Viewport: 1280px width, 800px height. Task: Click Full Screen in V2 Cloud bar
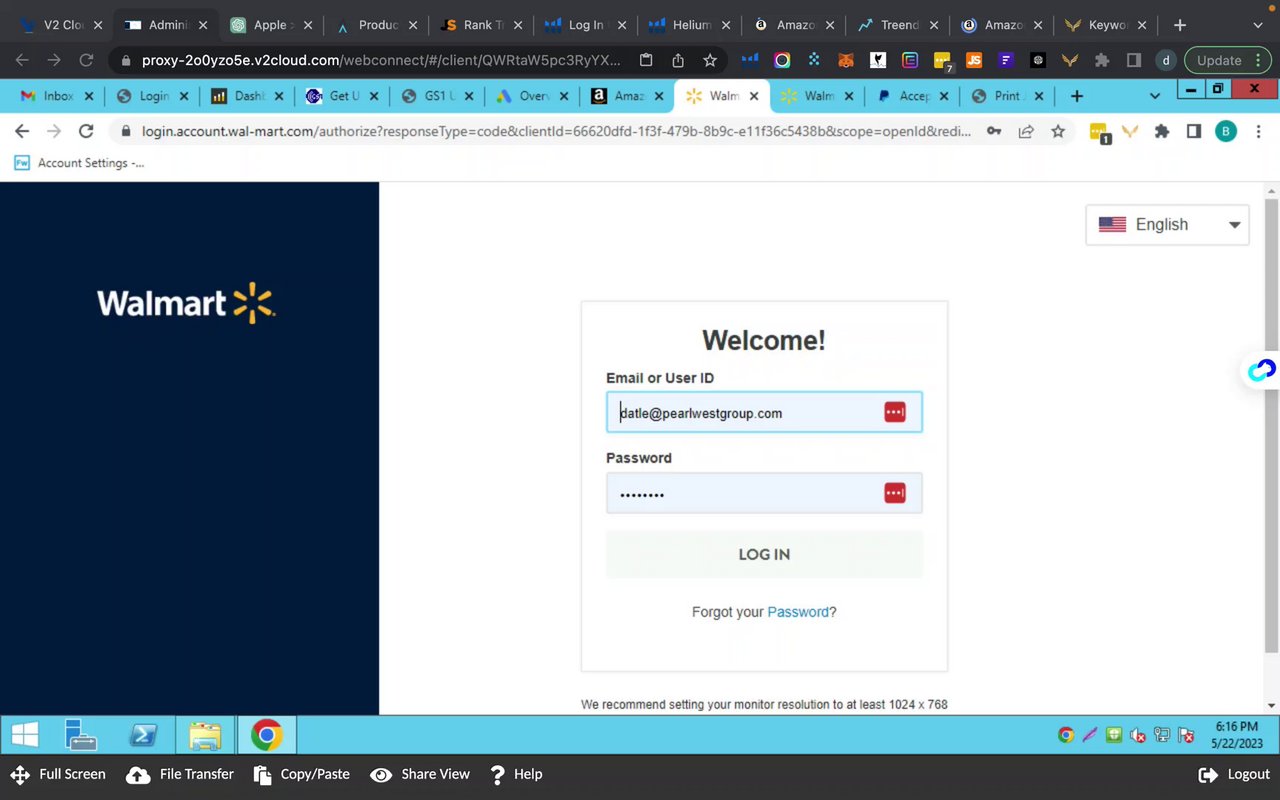[x=58, y=774]
